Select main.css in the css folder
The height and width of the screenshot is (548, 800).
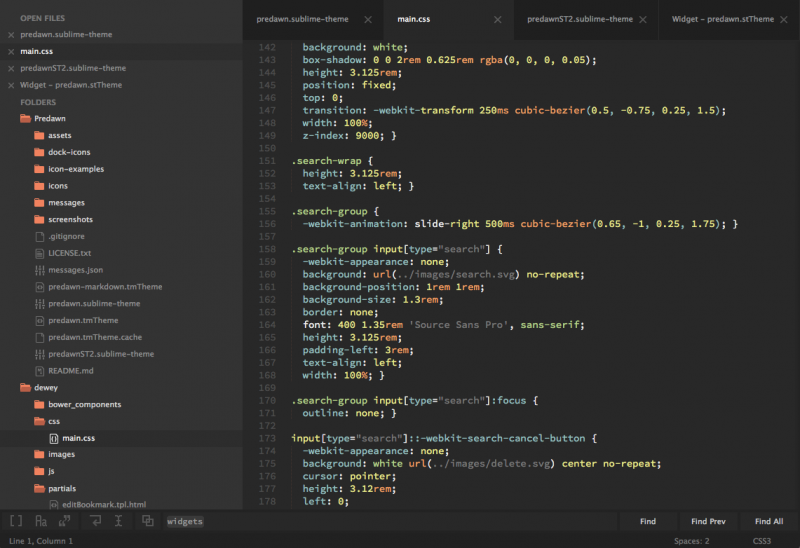pos(79,438)
